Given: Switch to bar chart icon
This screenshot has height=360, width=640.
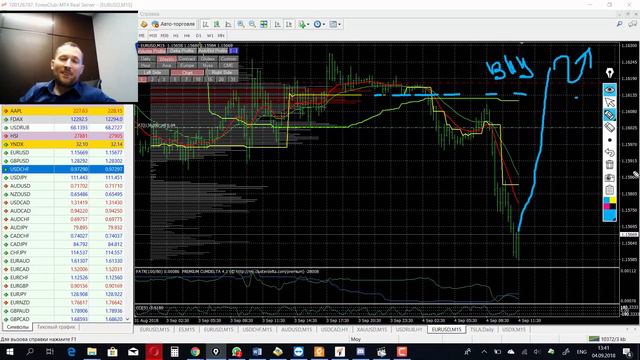Looking at the screenshot, I should pos(206,24).
